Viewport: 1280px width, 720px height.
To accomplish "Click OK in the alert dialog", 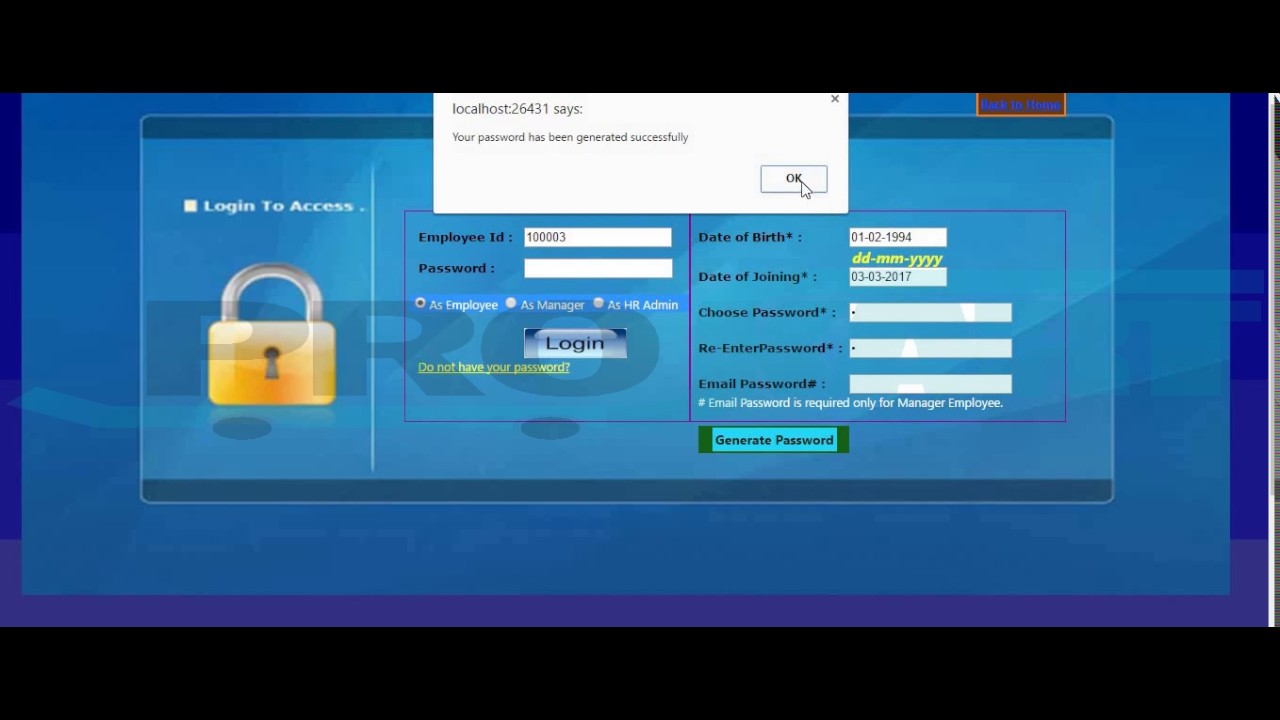I will click(793, 179).
